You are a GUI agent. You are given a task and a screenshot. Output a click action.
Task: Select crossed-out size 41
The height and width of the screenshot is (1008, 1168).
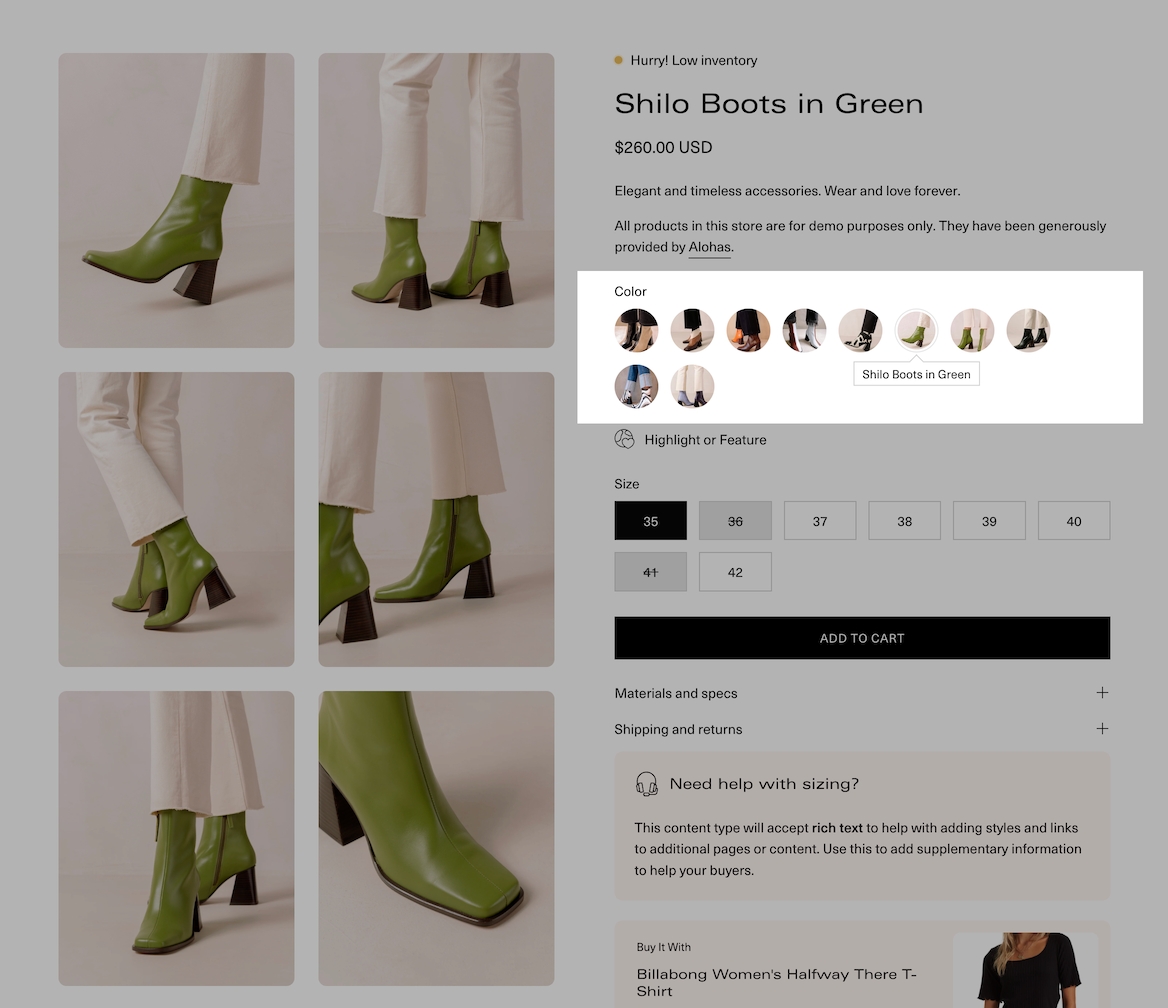(650, 572)
